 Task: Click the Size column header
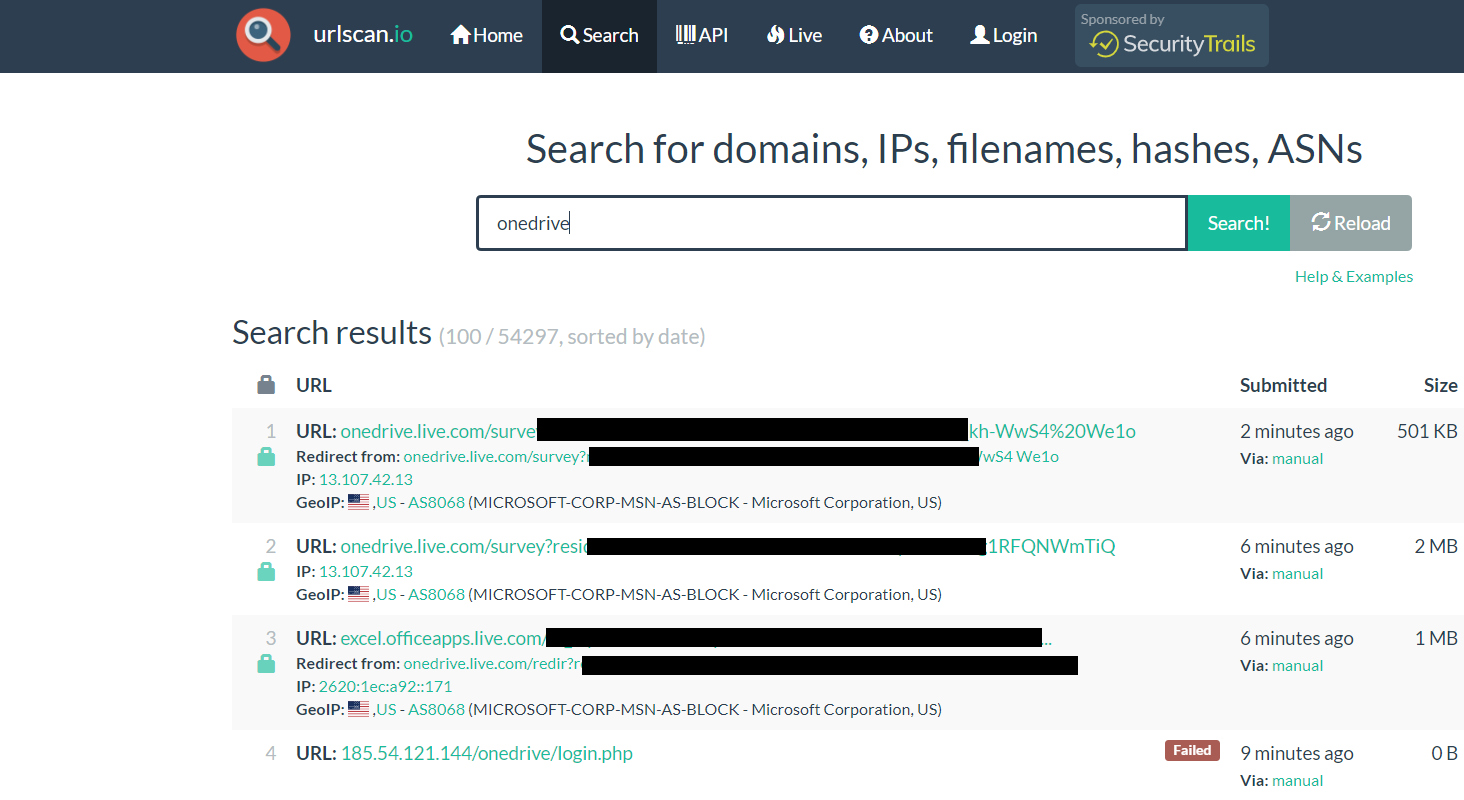[1441, 385]
